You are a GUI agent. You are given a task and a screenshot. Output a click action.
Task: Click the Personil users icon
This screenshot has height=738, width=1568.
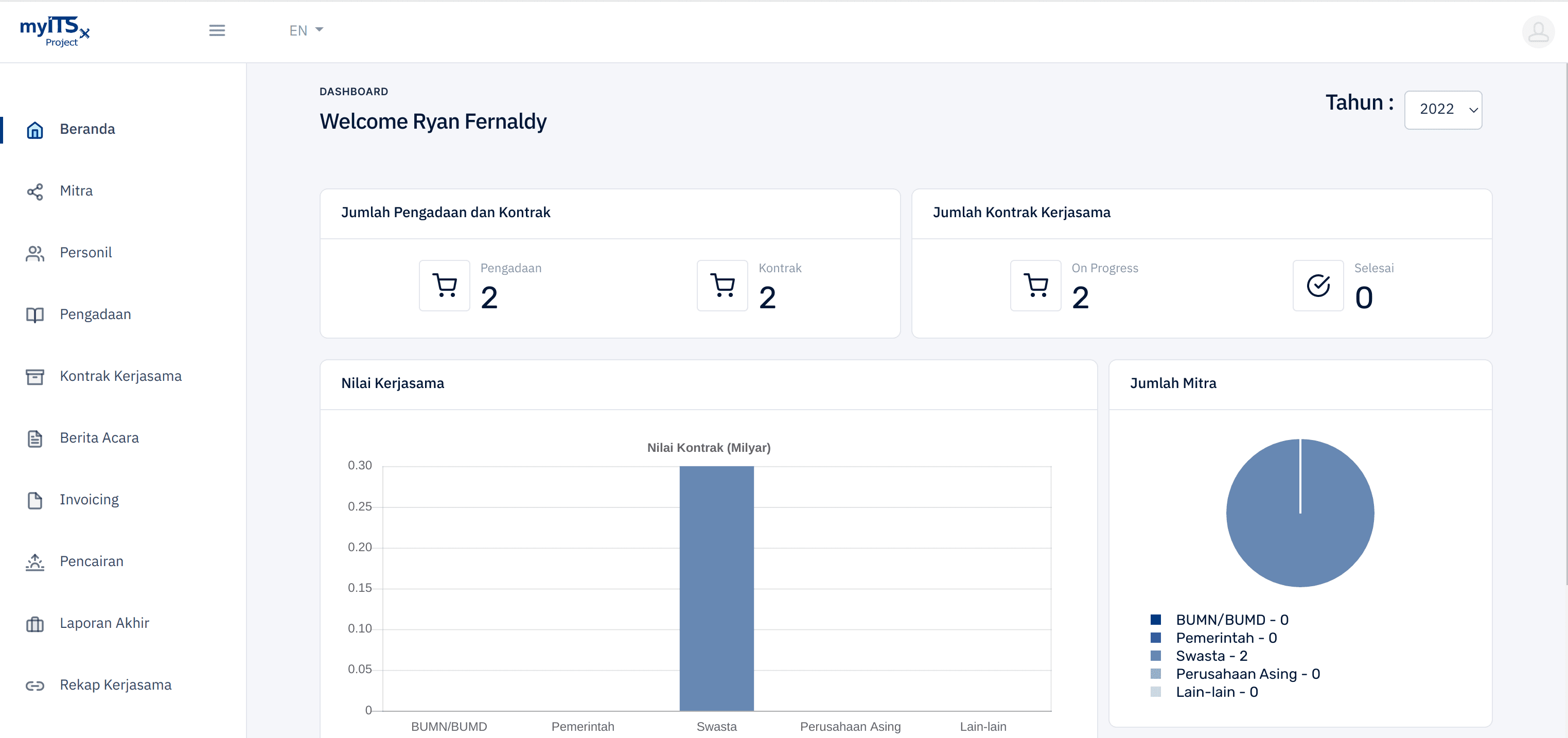pyautogui.click(x=34, y=253)
